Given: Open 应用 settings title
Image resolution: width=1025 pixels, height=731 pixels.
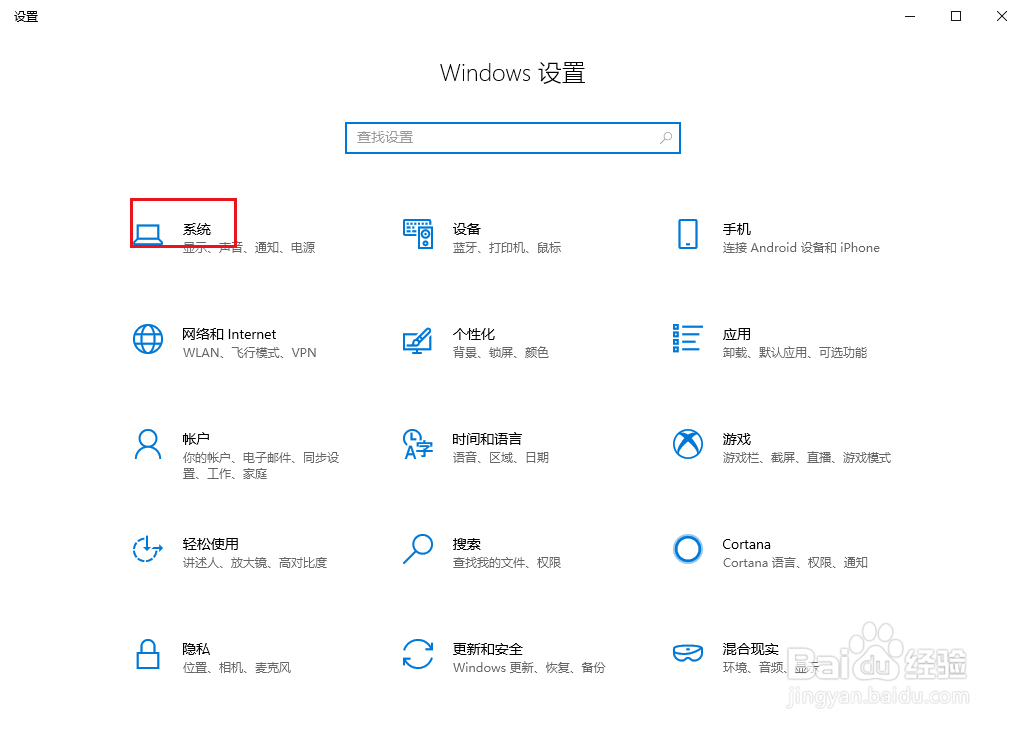Looking at the screenshot, I should point(737,334).
